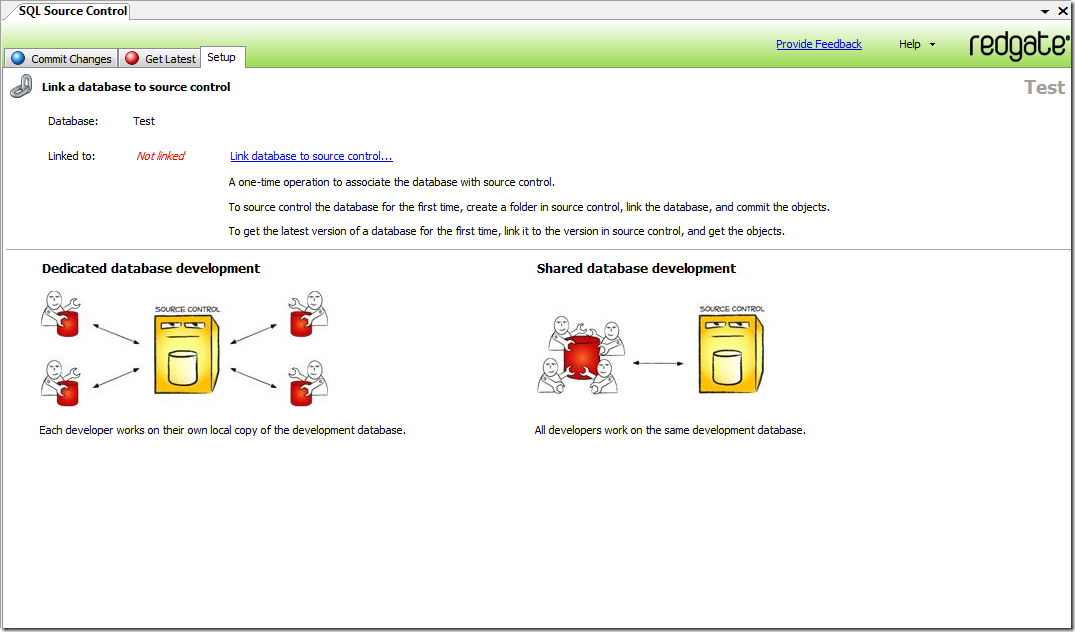Open the Help menu
The height and width of the screenshot is (632, 1075).
(x=910, y=44)
